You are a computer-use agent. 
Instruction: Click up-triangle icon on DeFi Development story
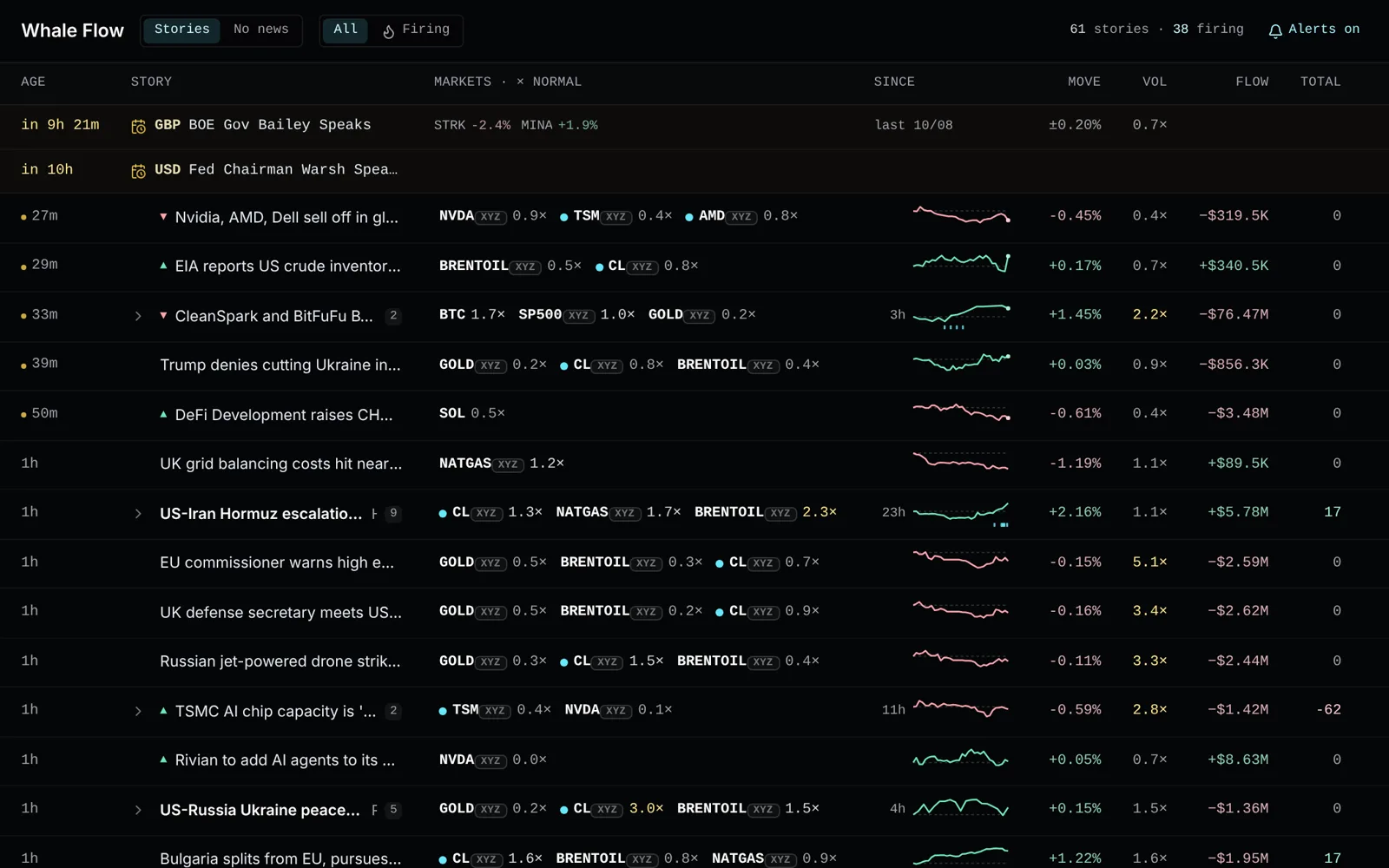(163, 414)
